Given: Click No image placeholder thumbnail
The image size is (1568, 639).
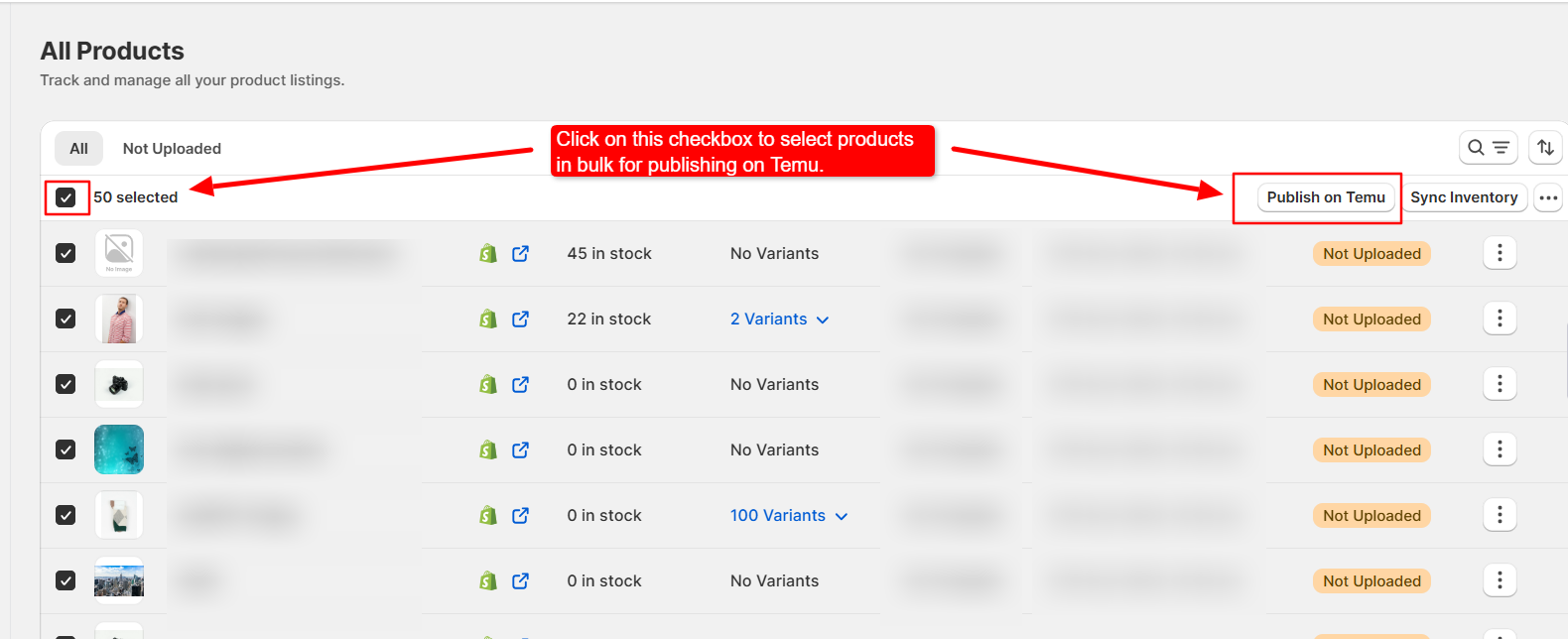Looking at the screenshot, I should pos(119,253).
